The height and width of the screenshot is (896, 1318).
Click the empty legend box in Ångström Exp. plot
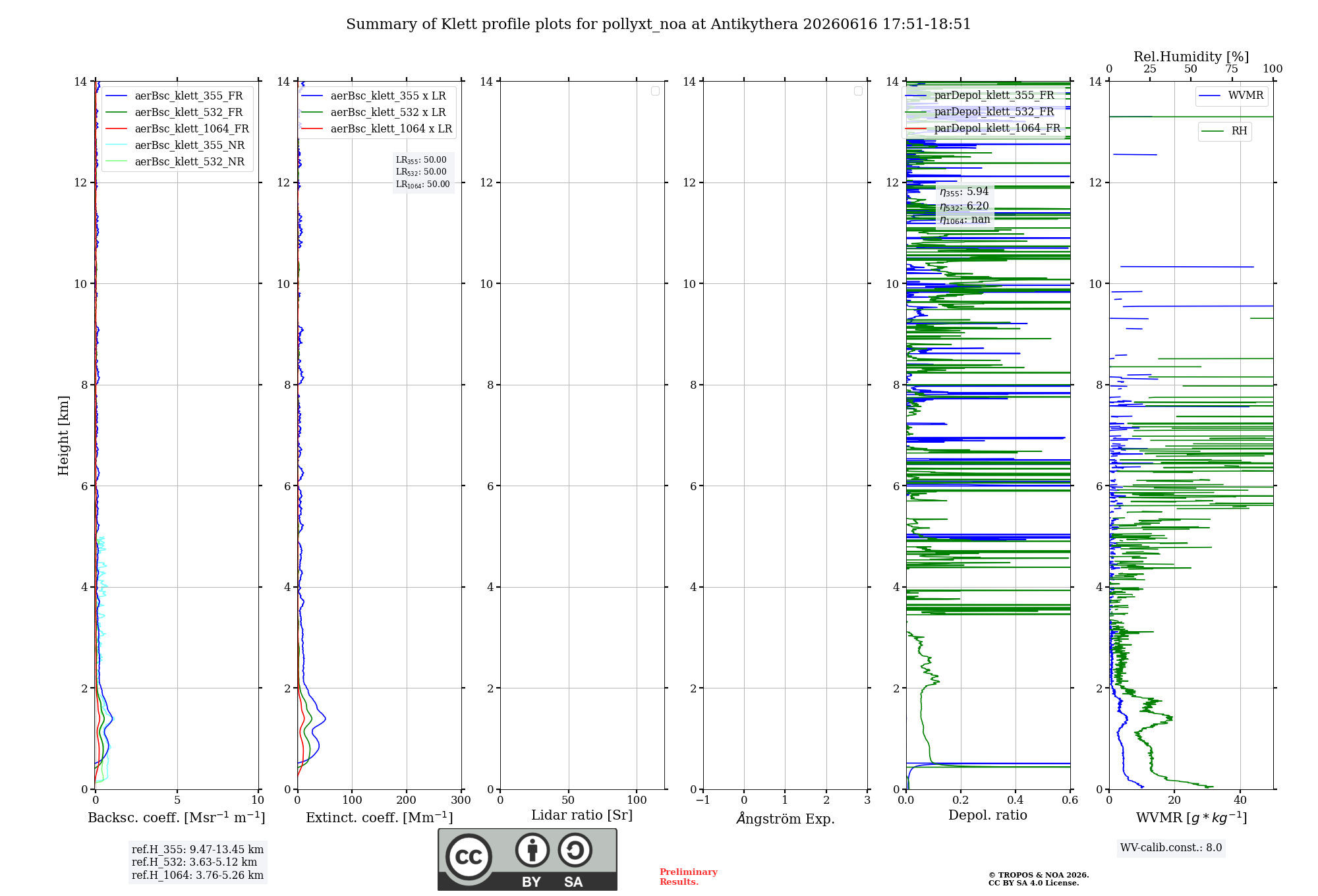click(x=858, y=91)
